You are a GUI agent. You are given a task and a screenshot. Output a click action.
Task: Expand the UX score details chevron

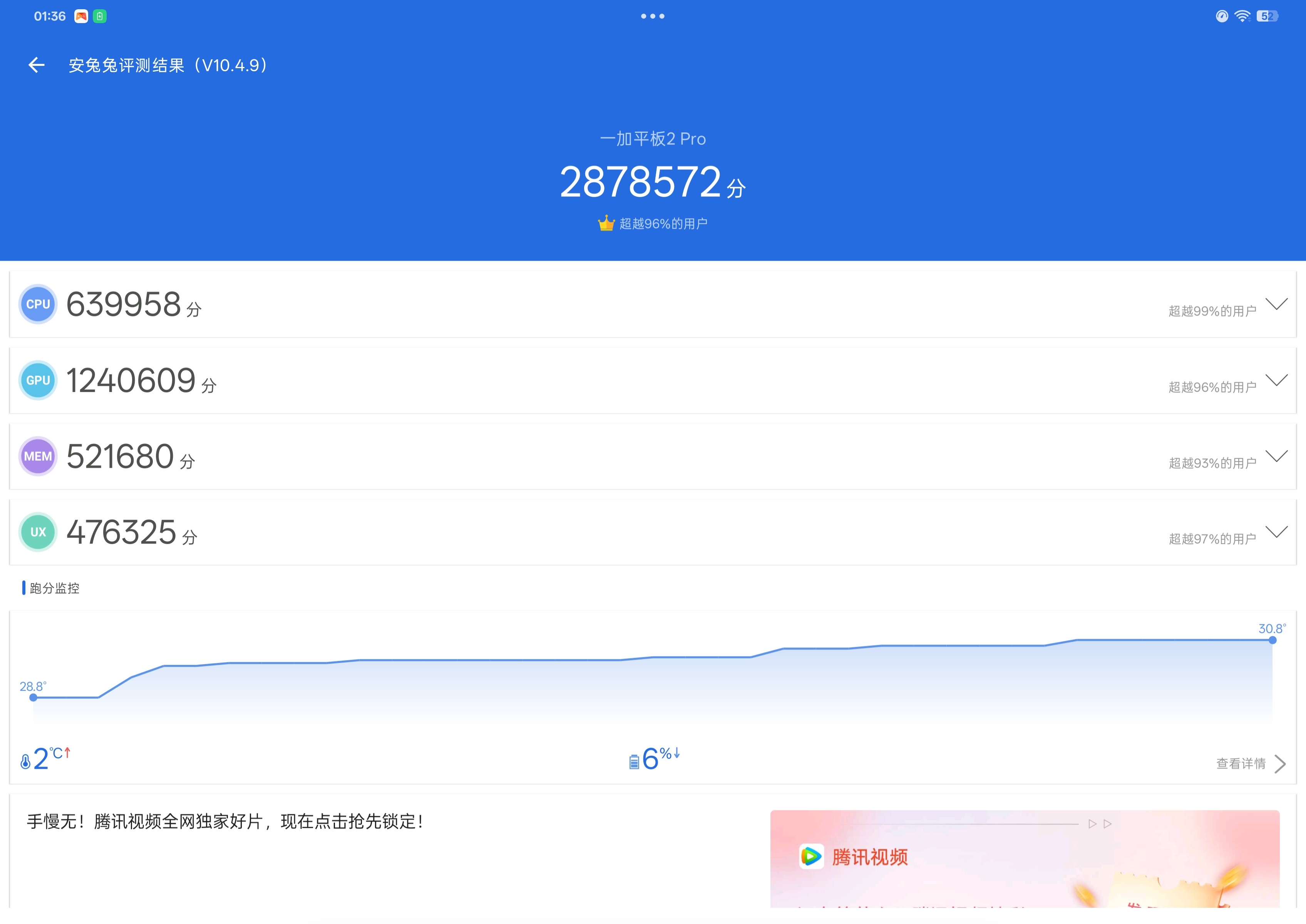point(1276,532)
